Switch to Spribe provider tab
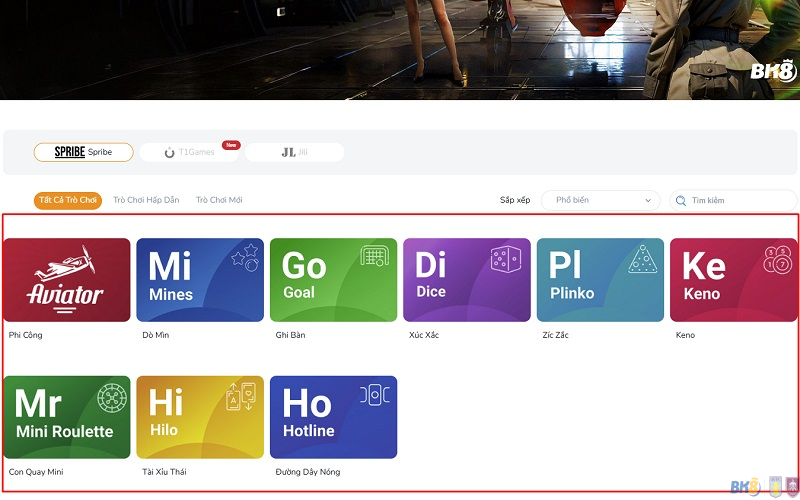Image resolution: width=800 pixels, height=500 pixels. pyautogui.click(x=83, y=152)
